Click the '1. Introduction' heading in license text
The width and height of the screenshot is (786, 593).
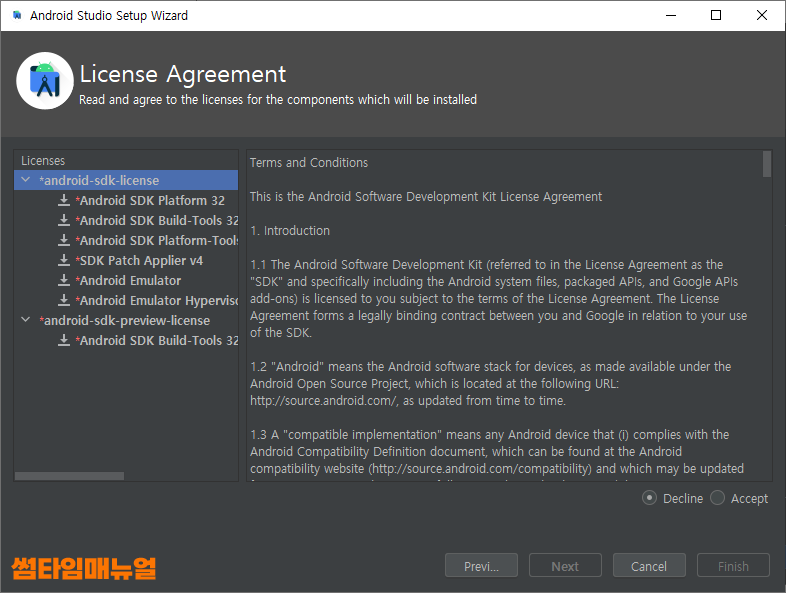click(x=290, y=231)
